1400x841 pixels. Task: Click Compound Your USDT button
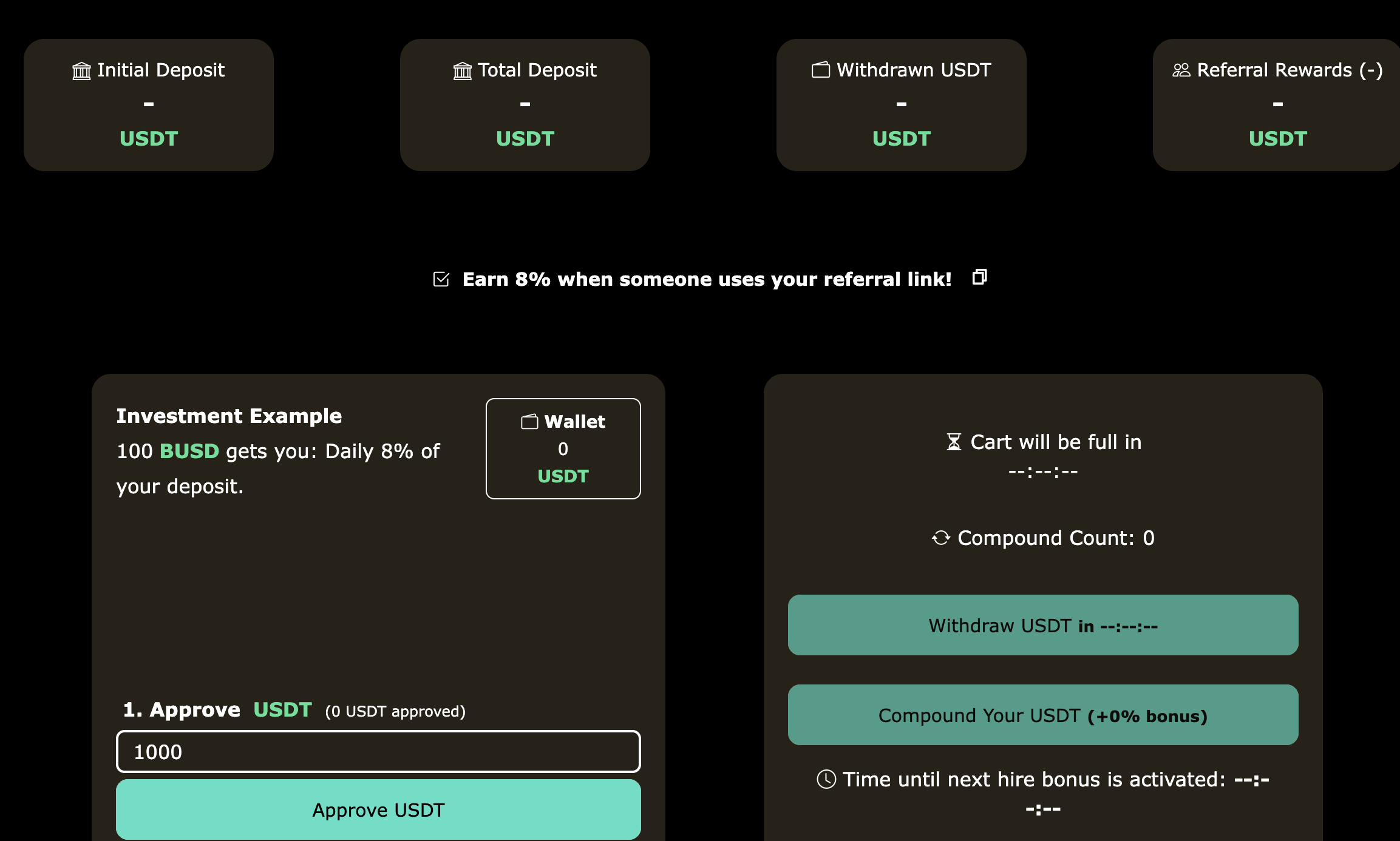[1043, 715]
